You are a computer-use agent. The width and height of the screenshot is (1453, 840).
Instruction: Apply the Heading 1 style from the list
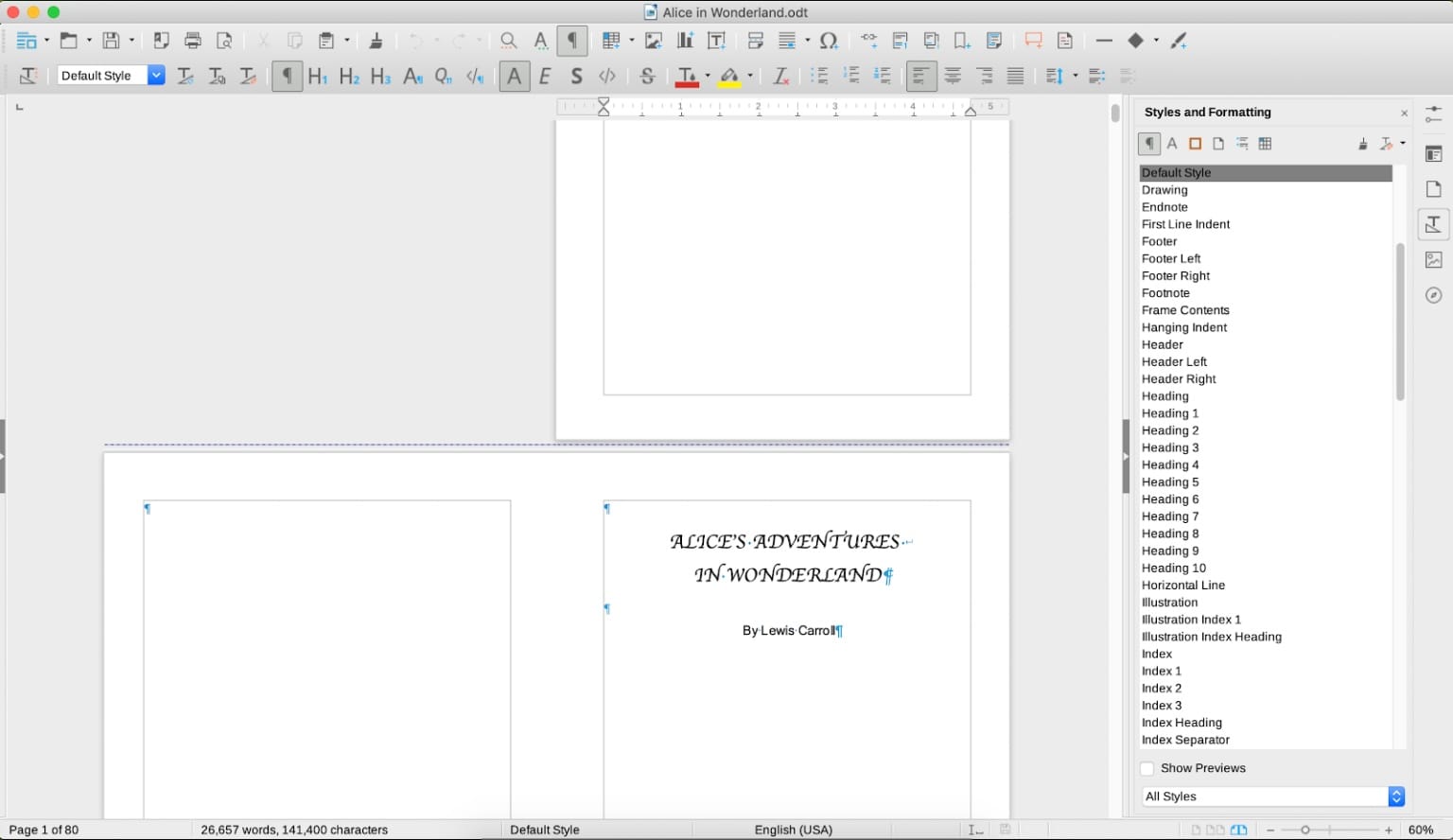pos(1170,413)
